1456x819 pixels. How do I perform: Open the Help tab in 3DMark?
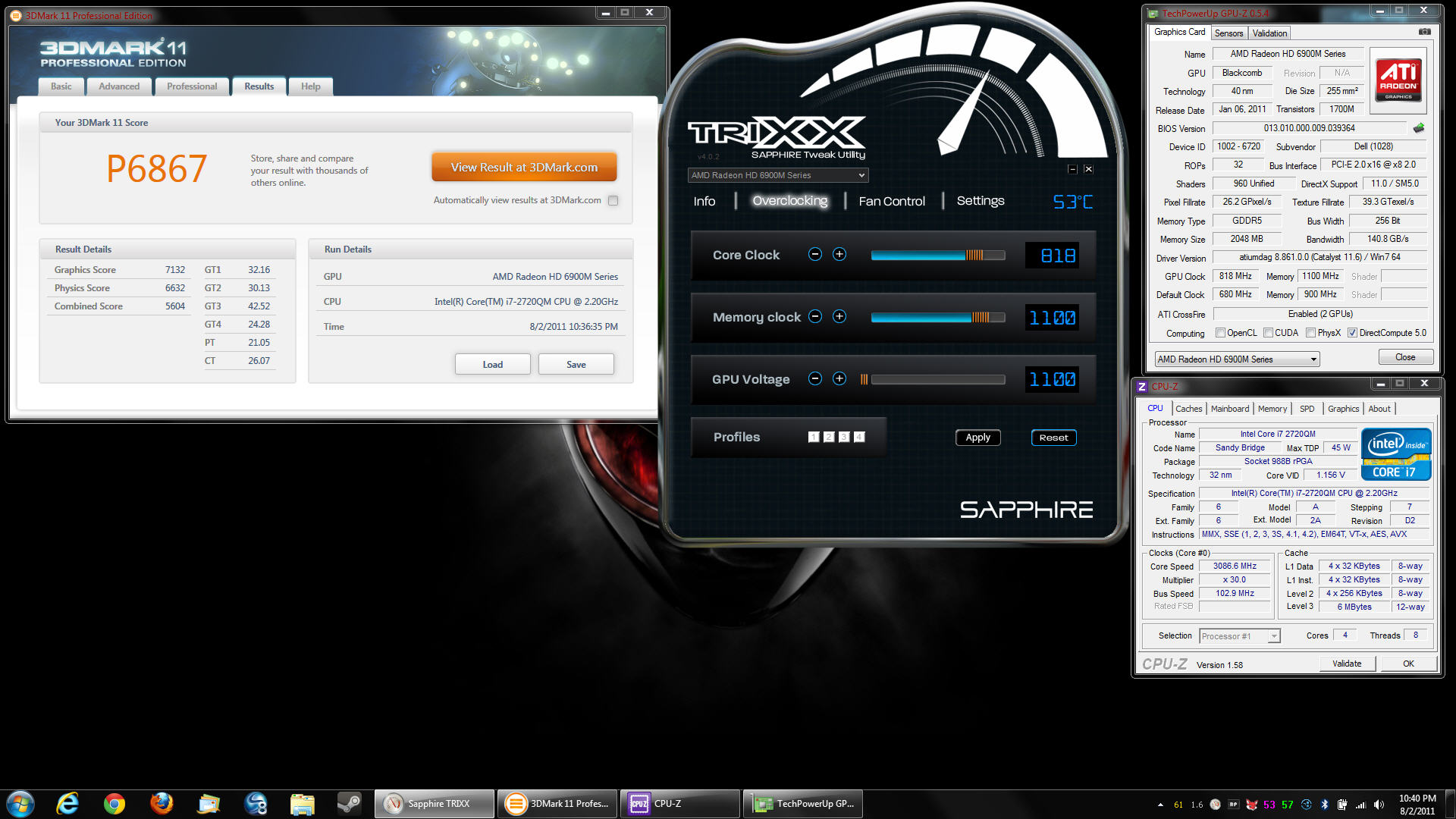311,86
